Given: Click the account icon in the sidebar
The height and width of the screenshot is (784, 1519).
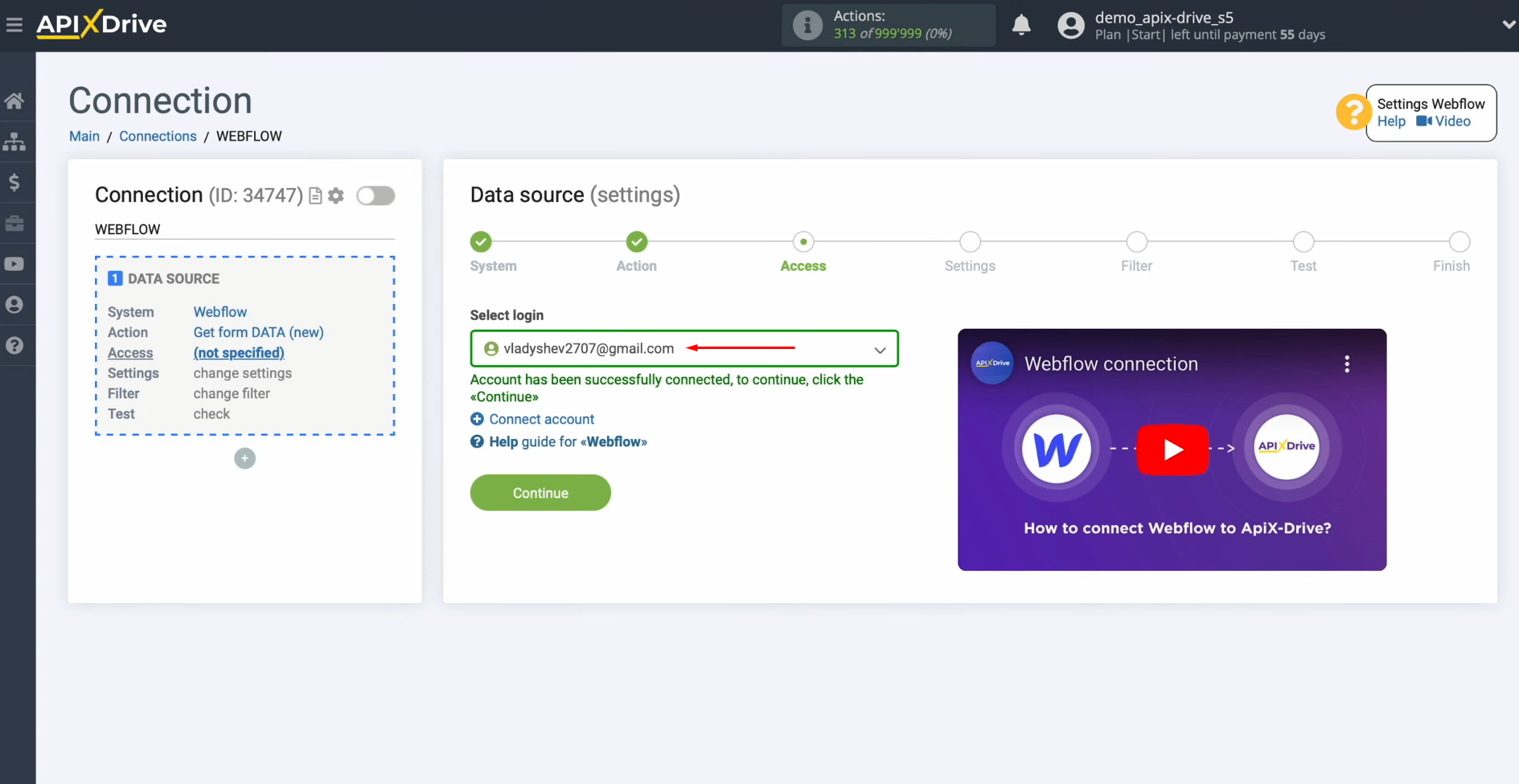Looking at the screenshot, I should [16, 305].
